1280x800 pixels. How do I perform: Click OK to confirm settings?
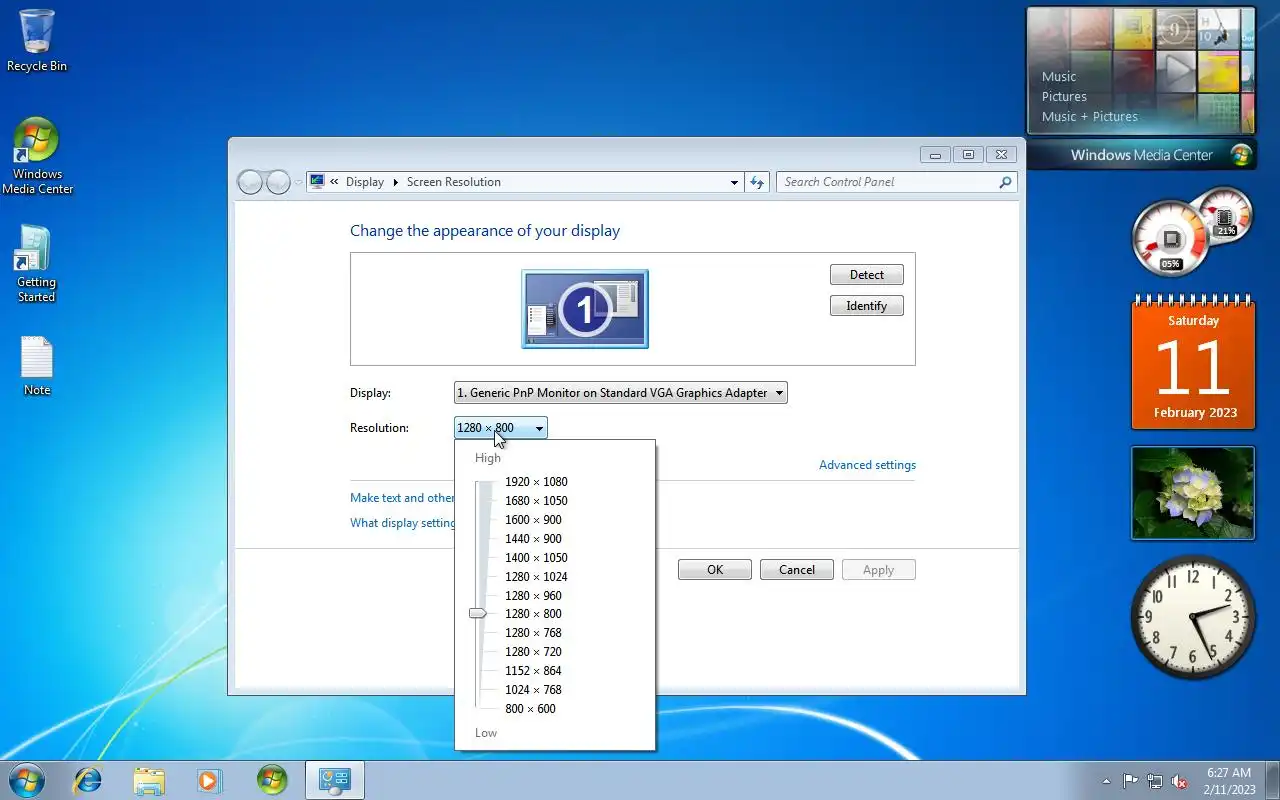click(x=715, y=570)
